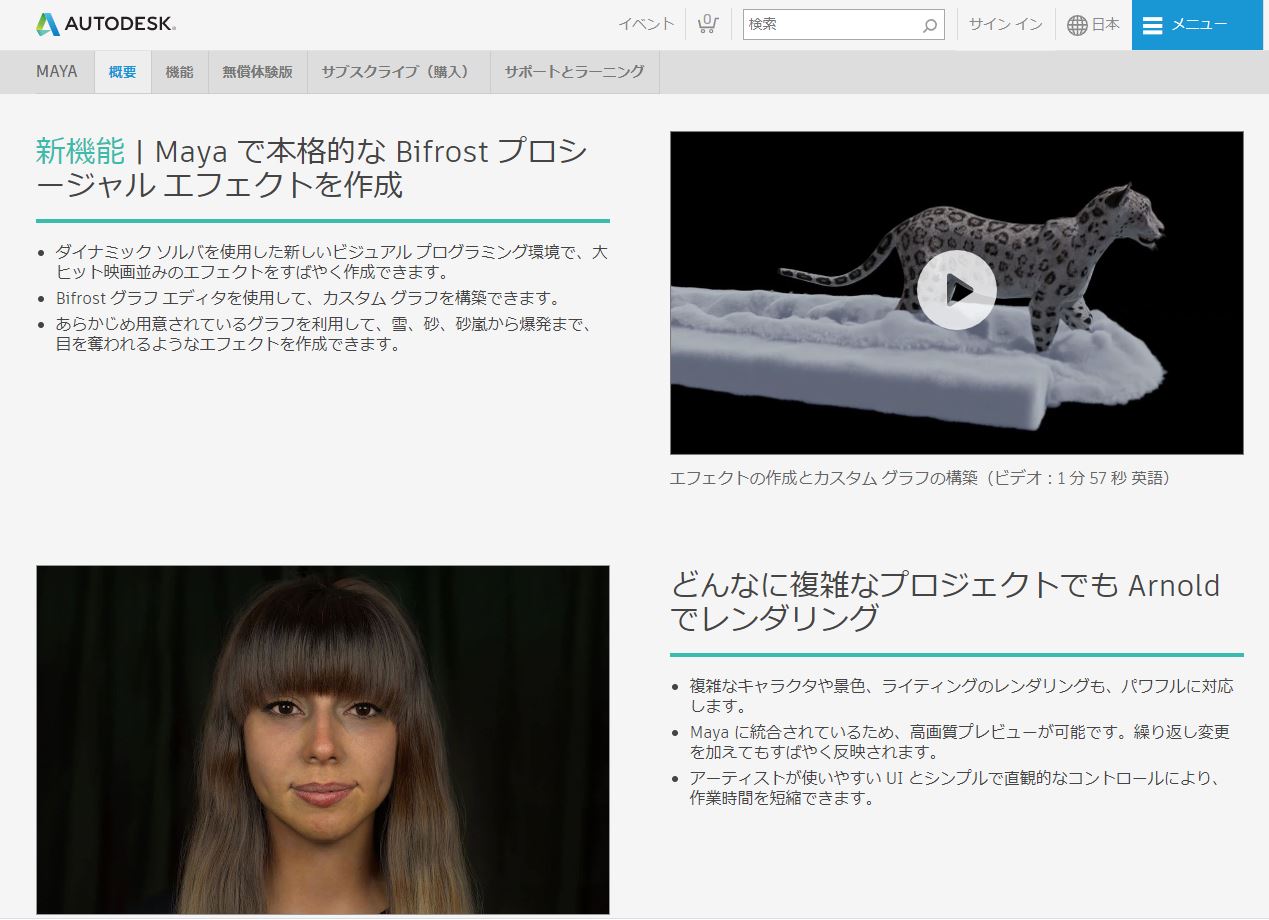Image resolution: width=1269 pixels, height=920 pixels.
Task: Open the shopping cart
Action: click(708, 24)
